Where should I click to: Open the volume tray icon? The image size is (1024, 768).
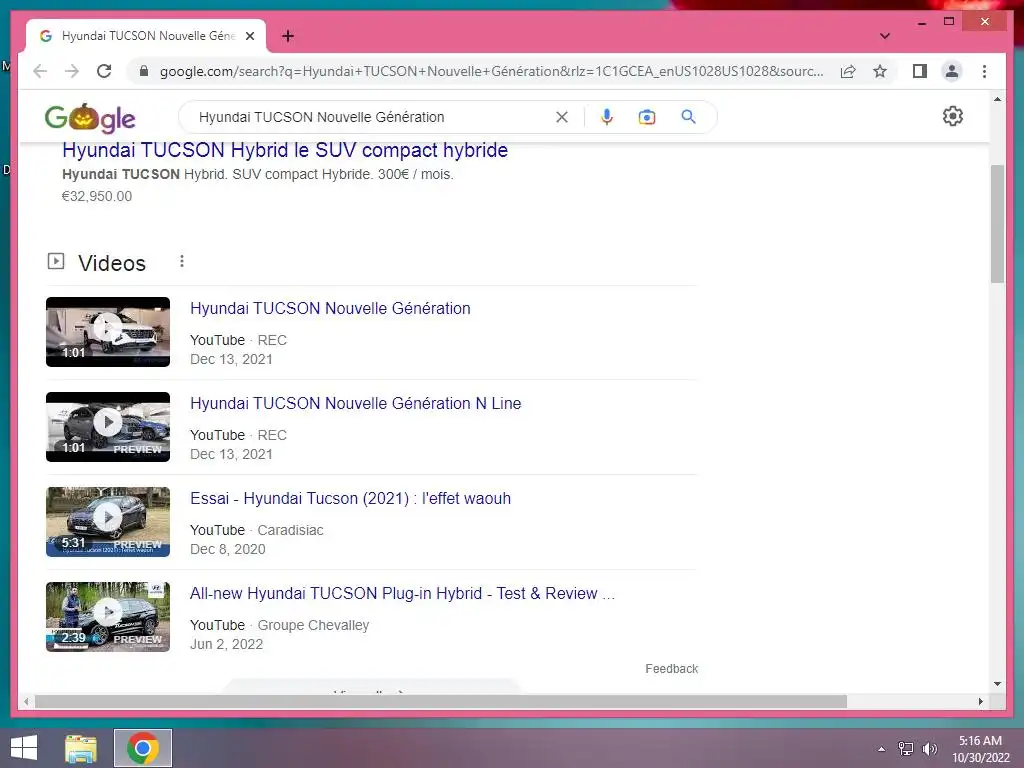pyautogui.click(x=929, y=749)
